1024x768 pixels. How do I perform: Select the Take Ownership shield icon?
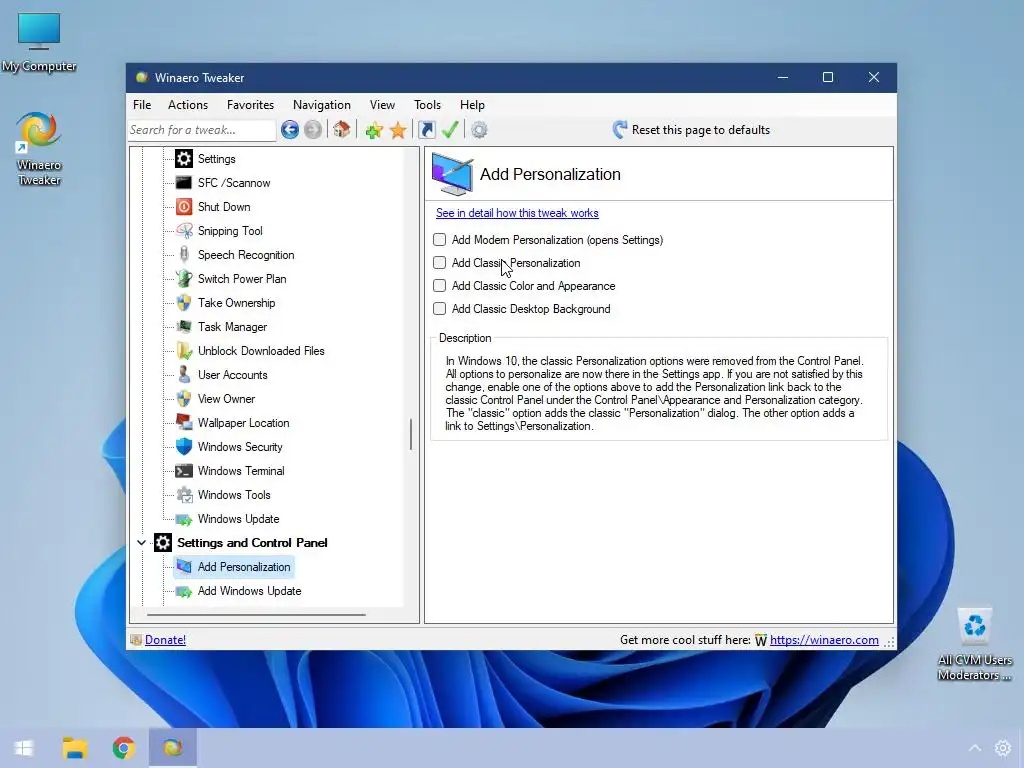tap(184, 303)
